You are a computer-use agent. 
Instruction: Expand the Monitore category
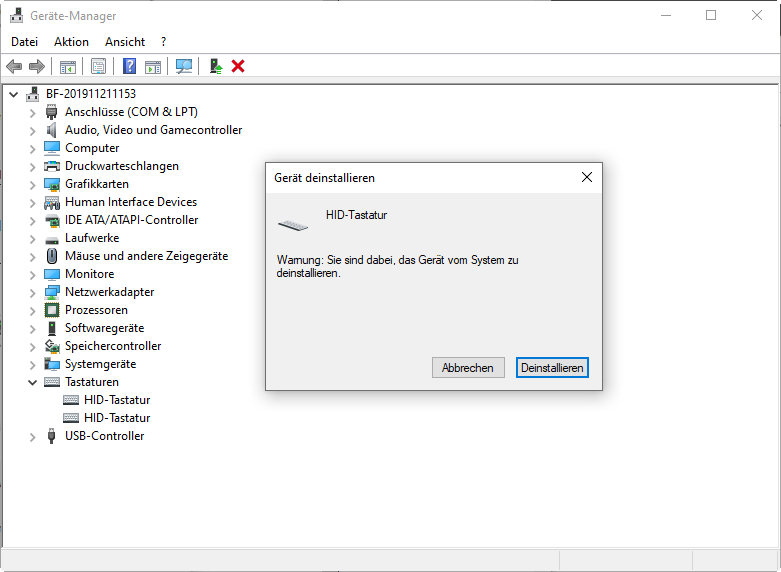click(32, 275)
